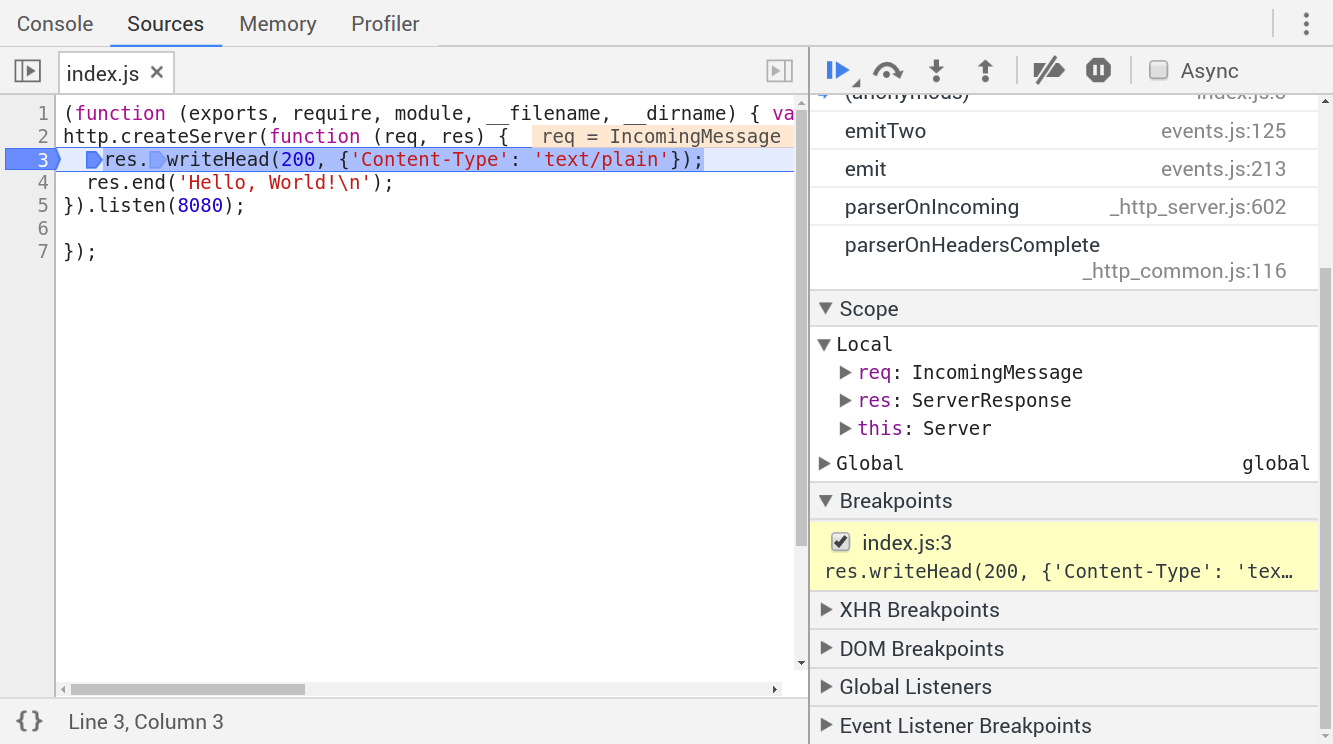Viewport: 1333px width, 744px height.
Task: Show the file navigator sidebar
Action: tap(27, 71)
